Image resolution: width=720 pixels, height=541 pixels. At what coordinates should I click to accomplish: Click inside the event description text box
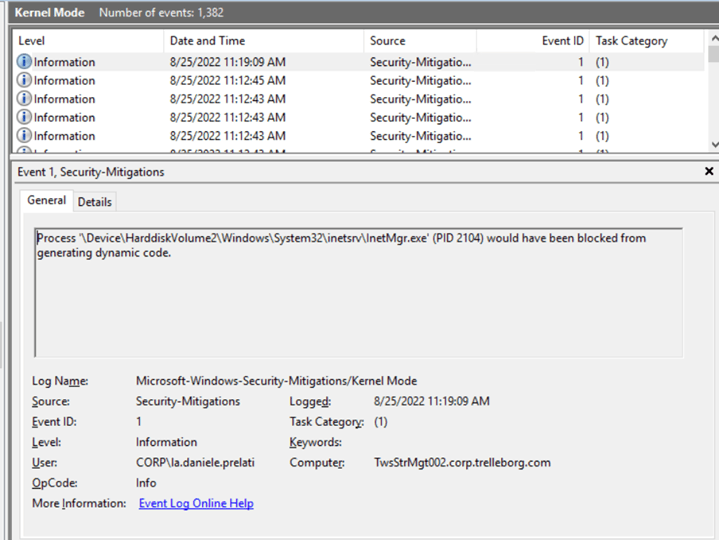tap(358, 293)
